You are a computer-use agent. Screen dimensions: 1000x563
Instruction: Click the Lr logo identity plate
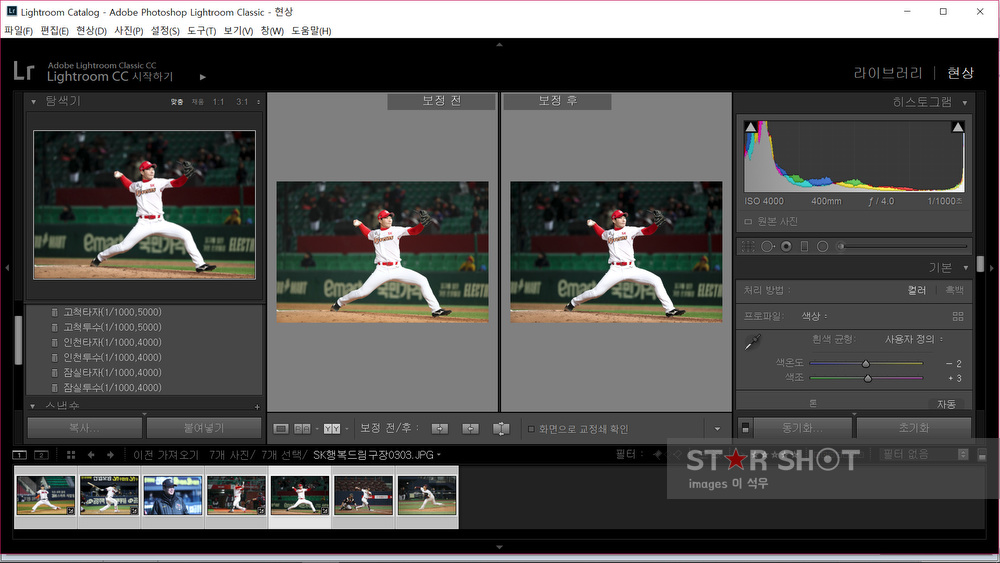[x=24, y=71]
